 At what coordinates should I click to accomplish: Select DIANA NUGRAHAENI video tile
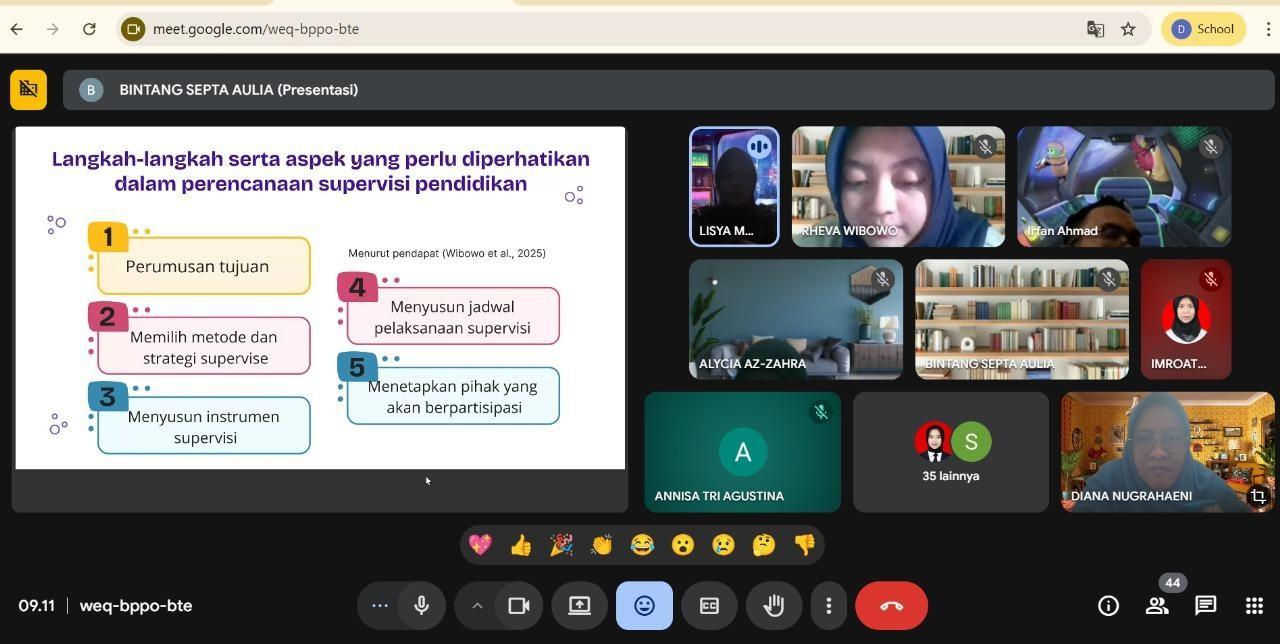[1167, 452]
